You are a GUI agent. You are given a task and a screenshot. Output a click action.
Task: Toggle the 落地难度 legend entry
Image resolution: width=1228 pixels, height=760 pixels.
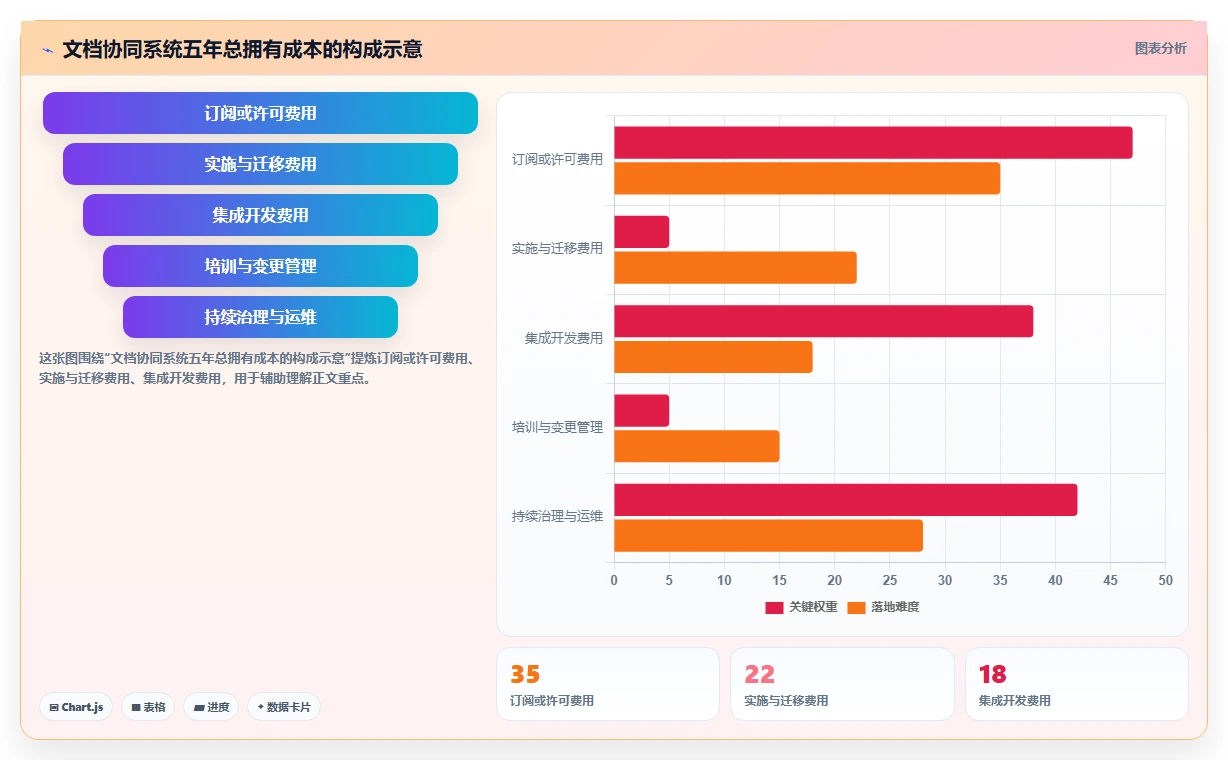(883, 607)
